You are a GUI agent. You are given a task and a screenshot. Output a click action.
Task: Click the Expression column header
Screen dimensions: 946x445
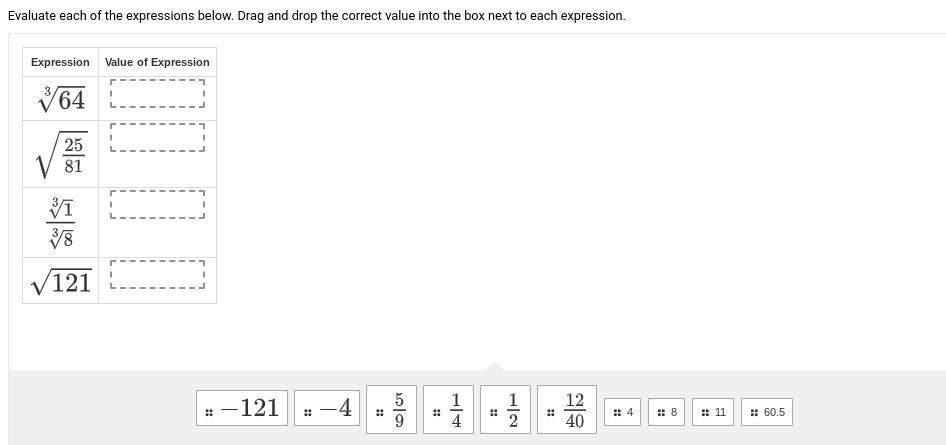click(60, 62)
